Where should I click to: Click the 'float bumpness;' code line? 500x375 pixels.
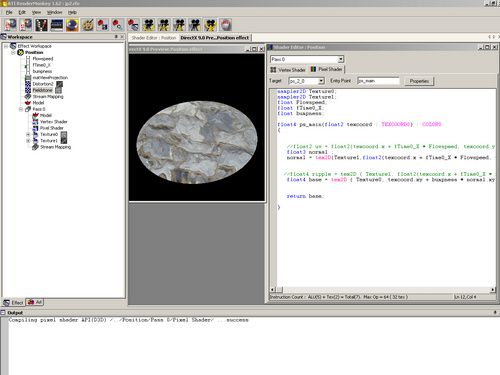(x=300, y=113)
